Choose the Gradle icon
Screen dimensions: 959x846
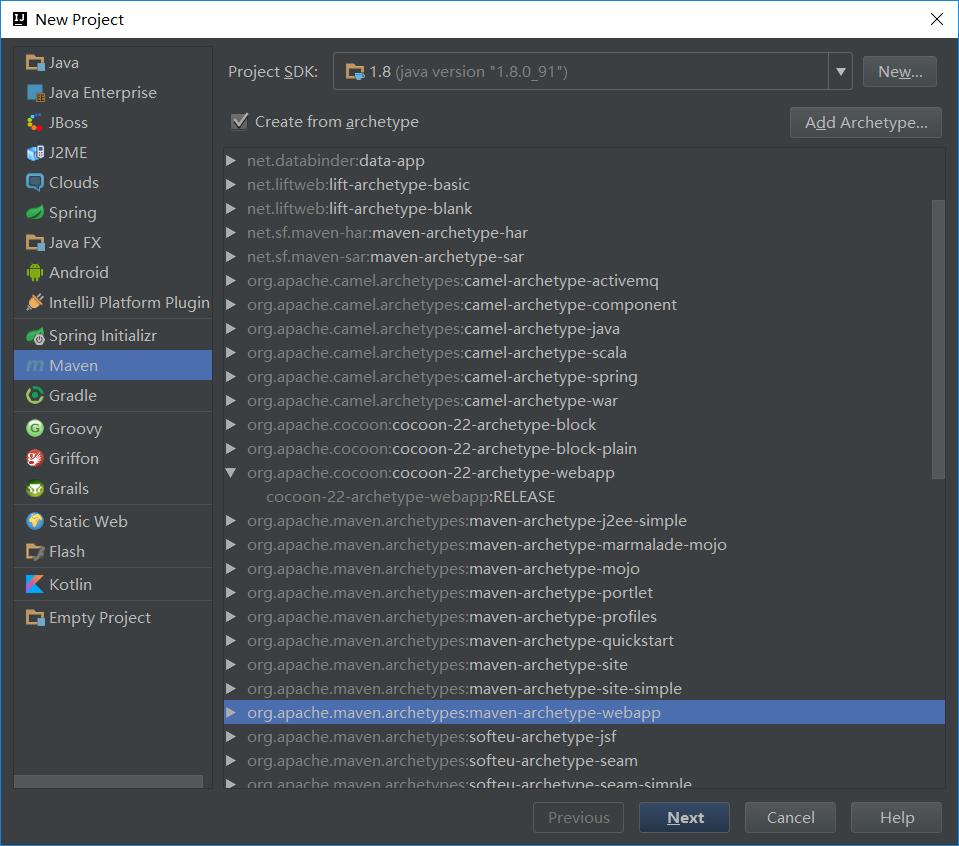[35, 396]
